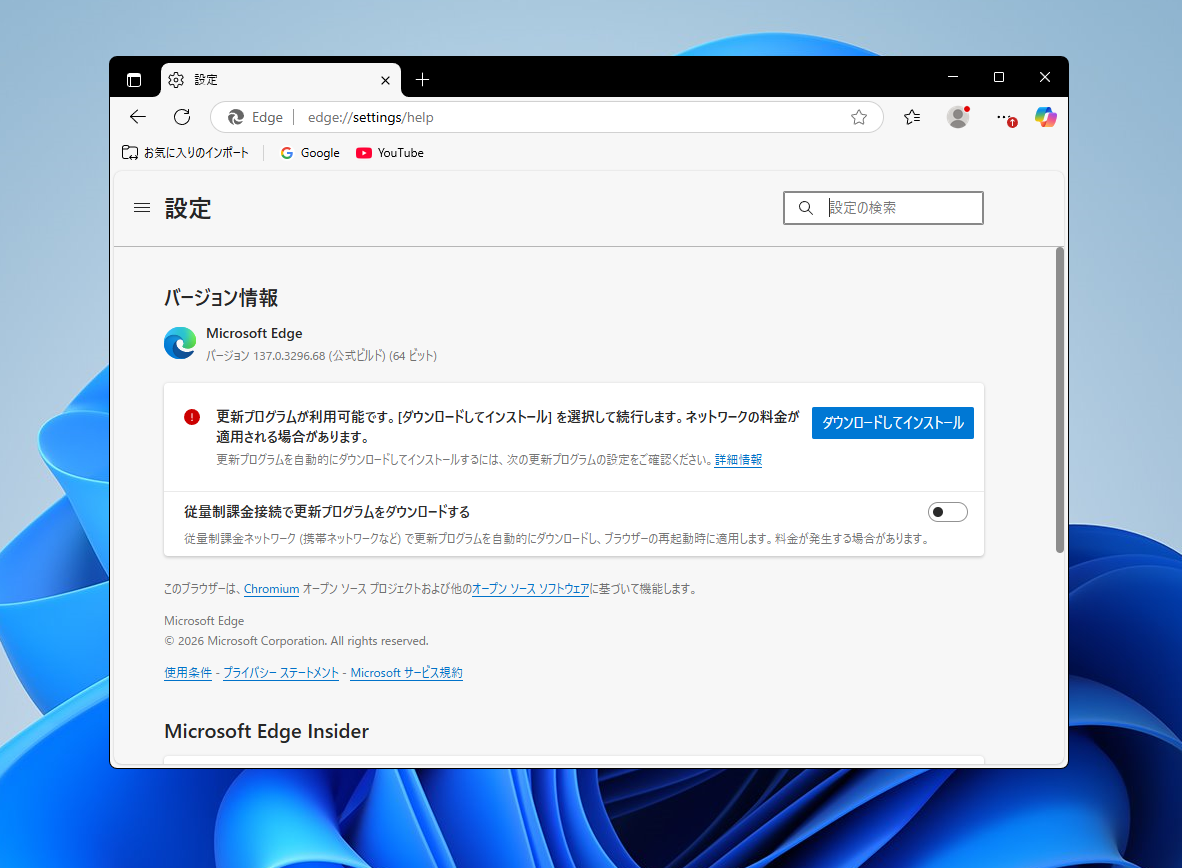Click the red update alert icon
Viewport: 1182px width, 868px height.
coord(192,417)
